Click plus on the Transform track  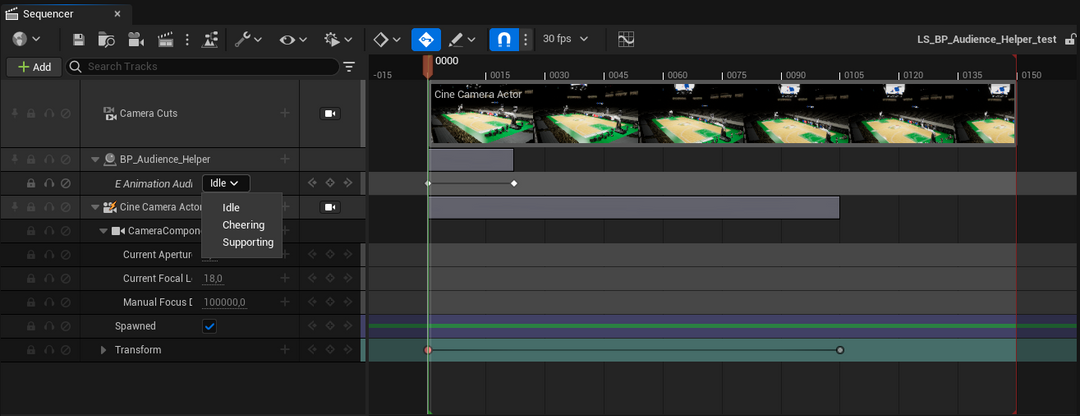(284, 350)
